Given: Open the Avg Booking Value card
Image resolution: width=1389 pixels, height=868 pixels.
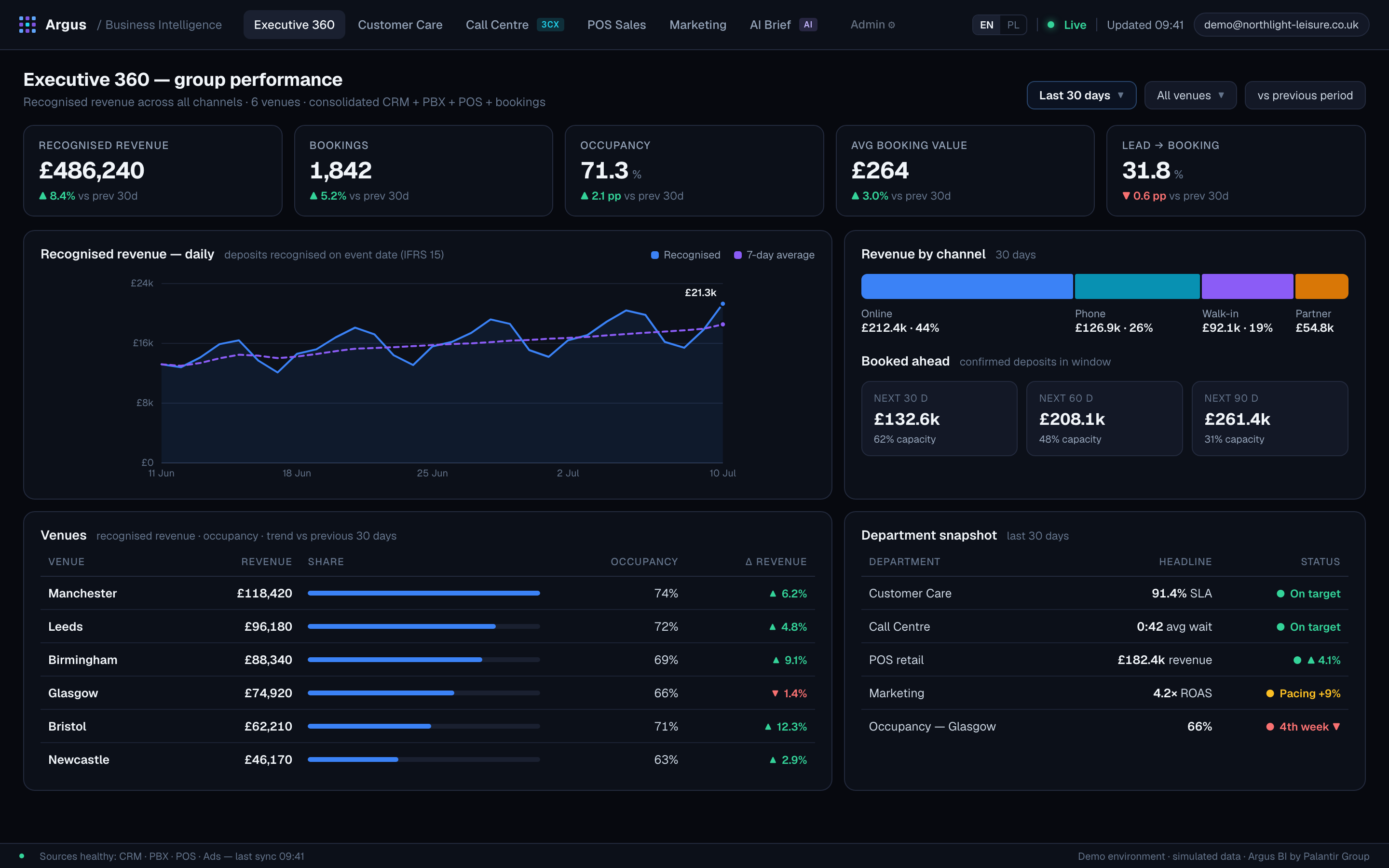Looking at the screenshot, I should pos(966,171).
